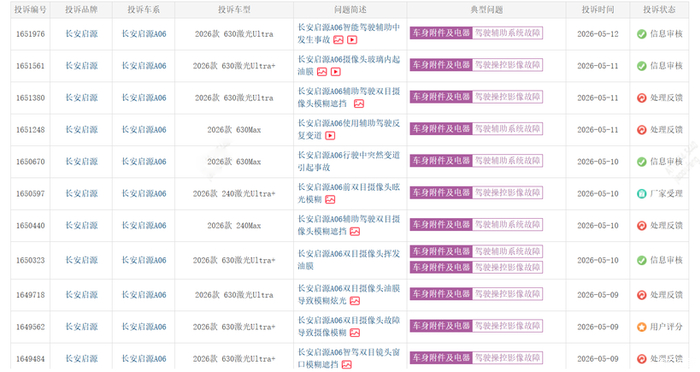Viewport: 700px width, 372px height.
Task: Open image icon for complaint 1649562
Action: (355, 333)
